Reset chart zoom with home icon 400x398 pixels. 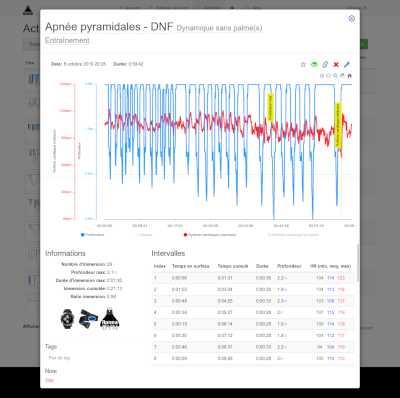tap(349, 76)
